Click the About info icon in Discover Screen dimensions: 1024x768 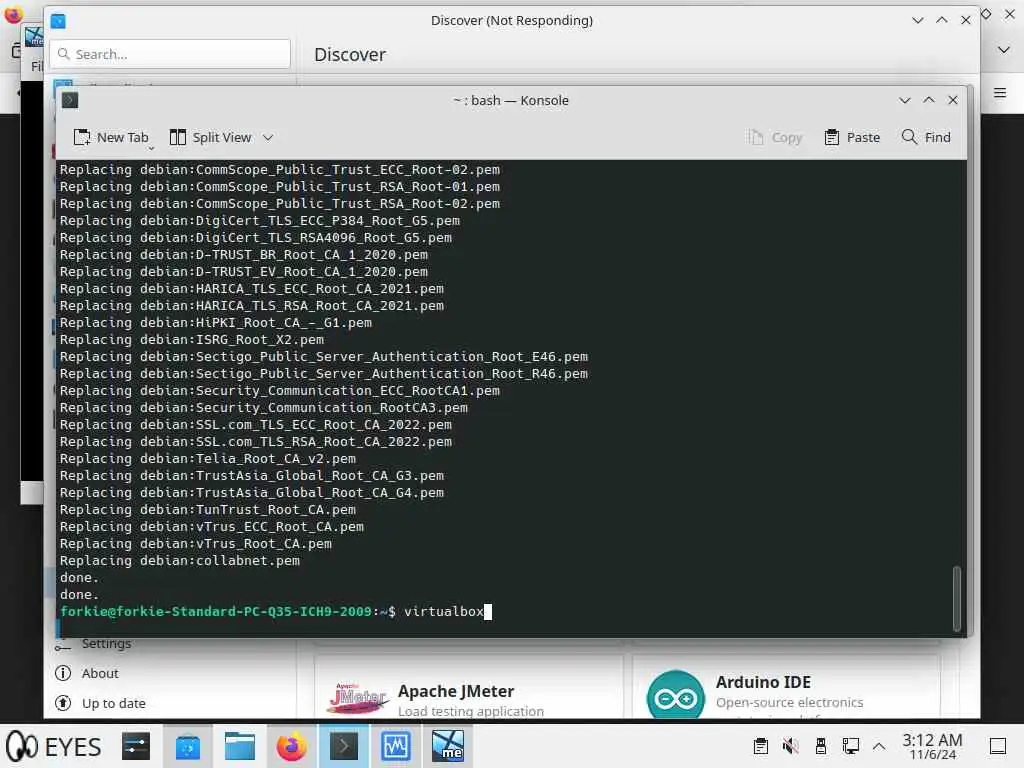(63, 673)
